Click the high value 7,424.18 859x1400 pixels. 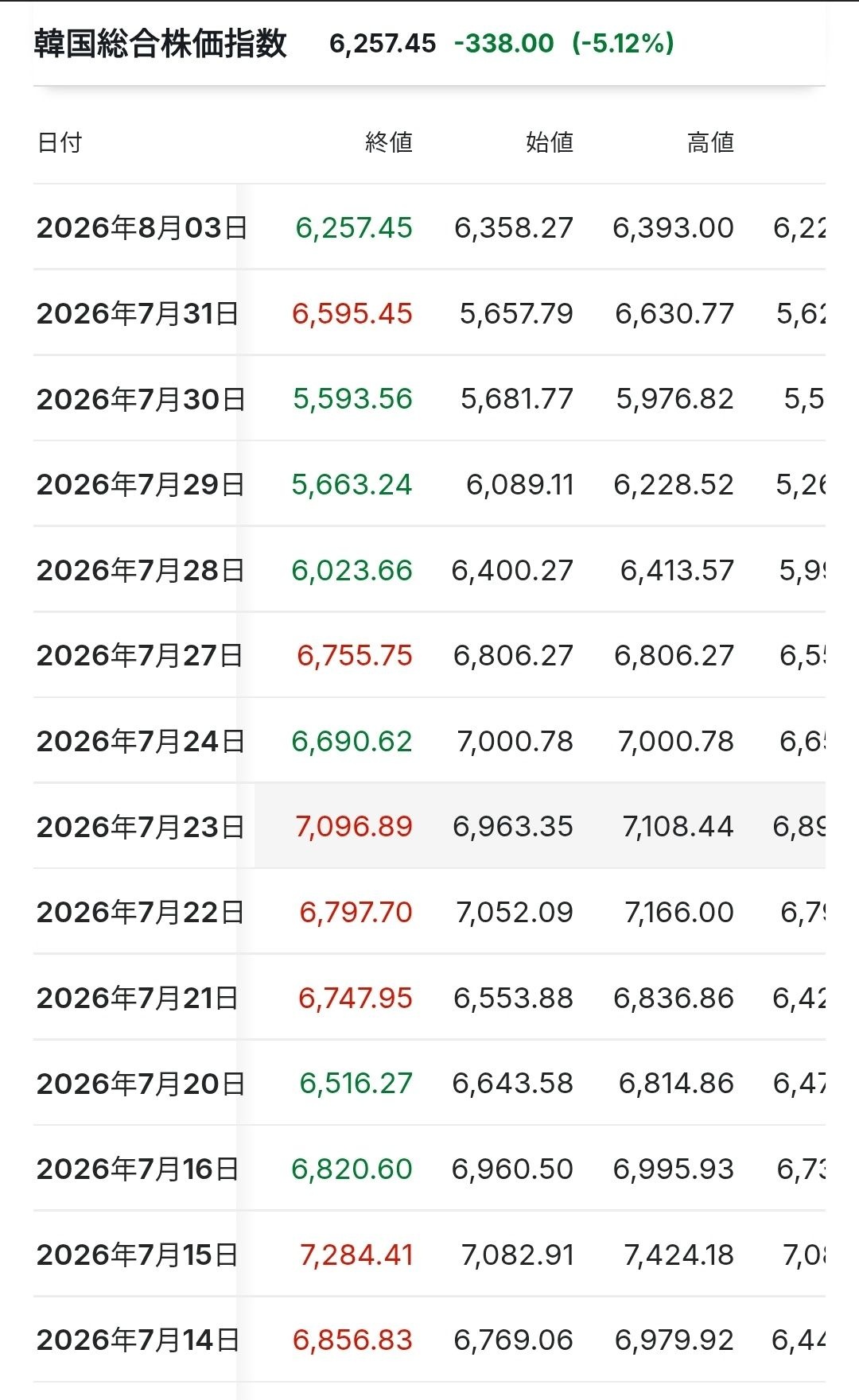coord(679,1255)
